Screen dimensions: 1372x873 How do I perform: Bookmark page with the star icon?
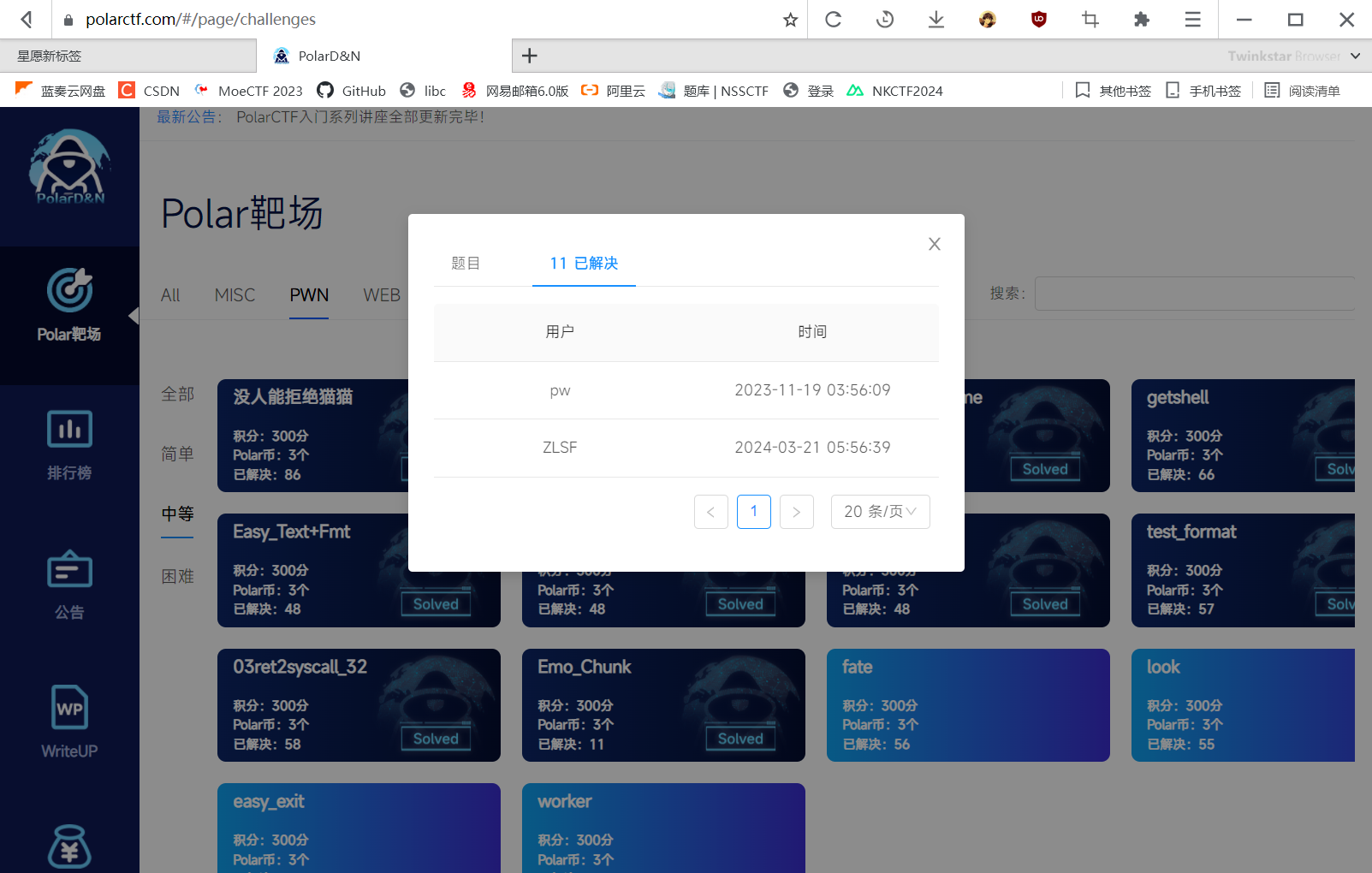790,20
